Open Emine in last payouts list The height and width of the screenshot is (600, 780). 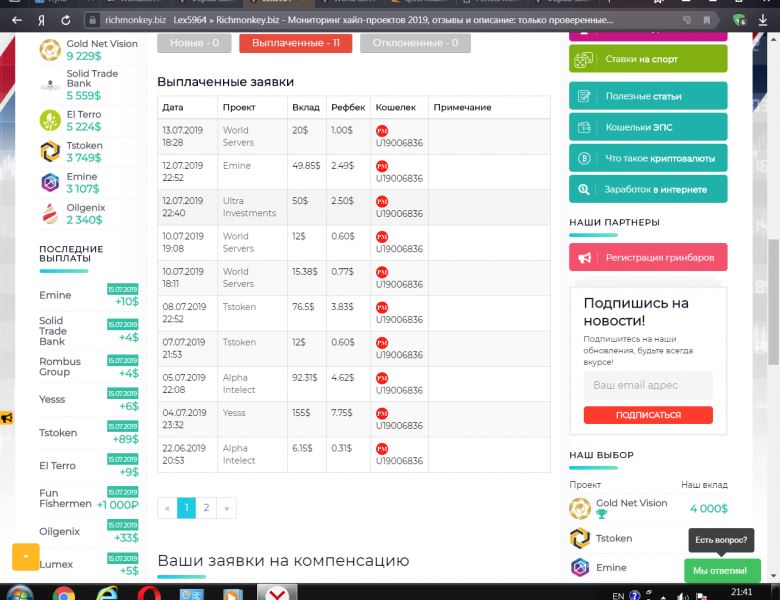point(55,296)
